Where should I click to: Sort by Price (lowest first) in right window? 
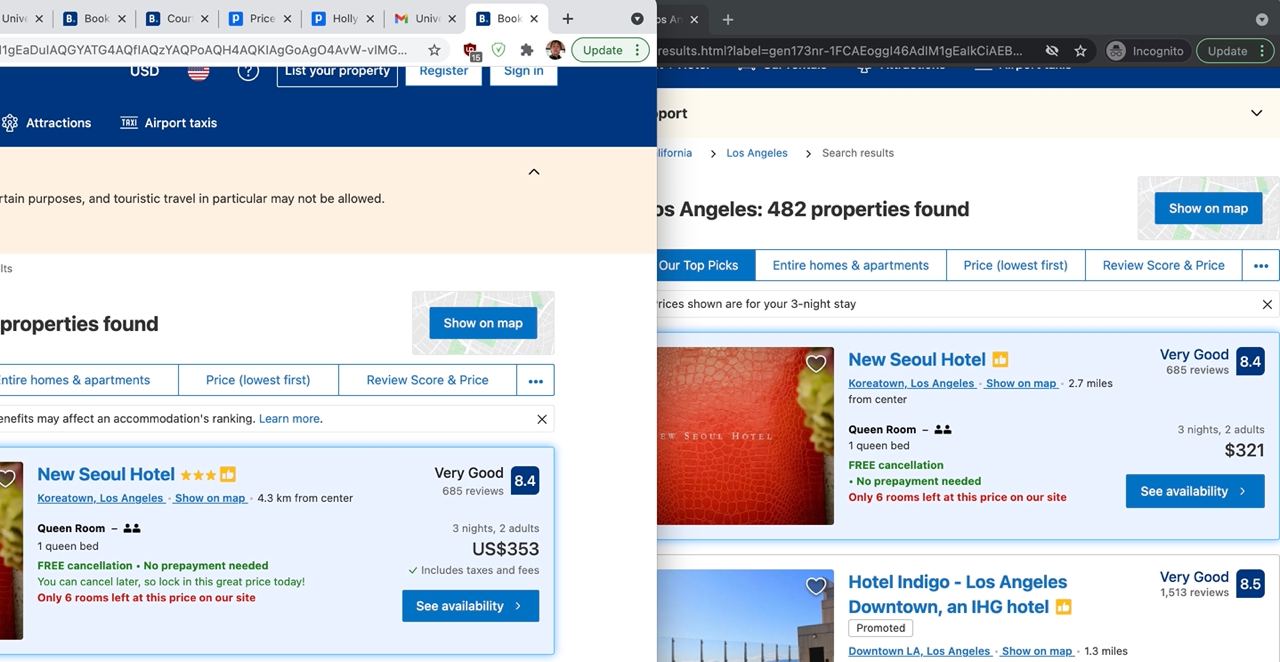tap(1015, 265)
